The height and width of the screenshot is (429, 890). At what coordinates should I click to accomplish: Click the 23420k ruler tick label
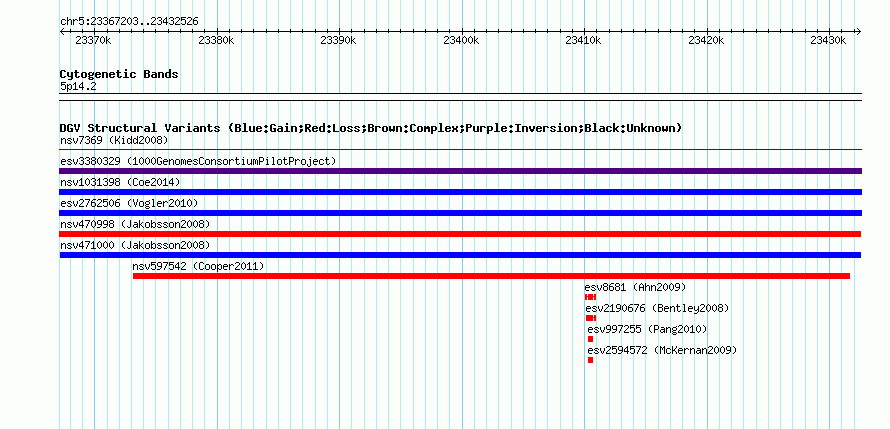(706, 40)
